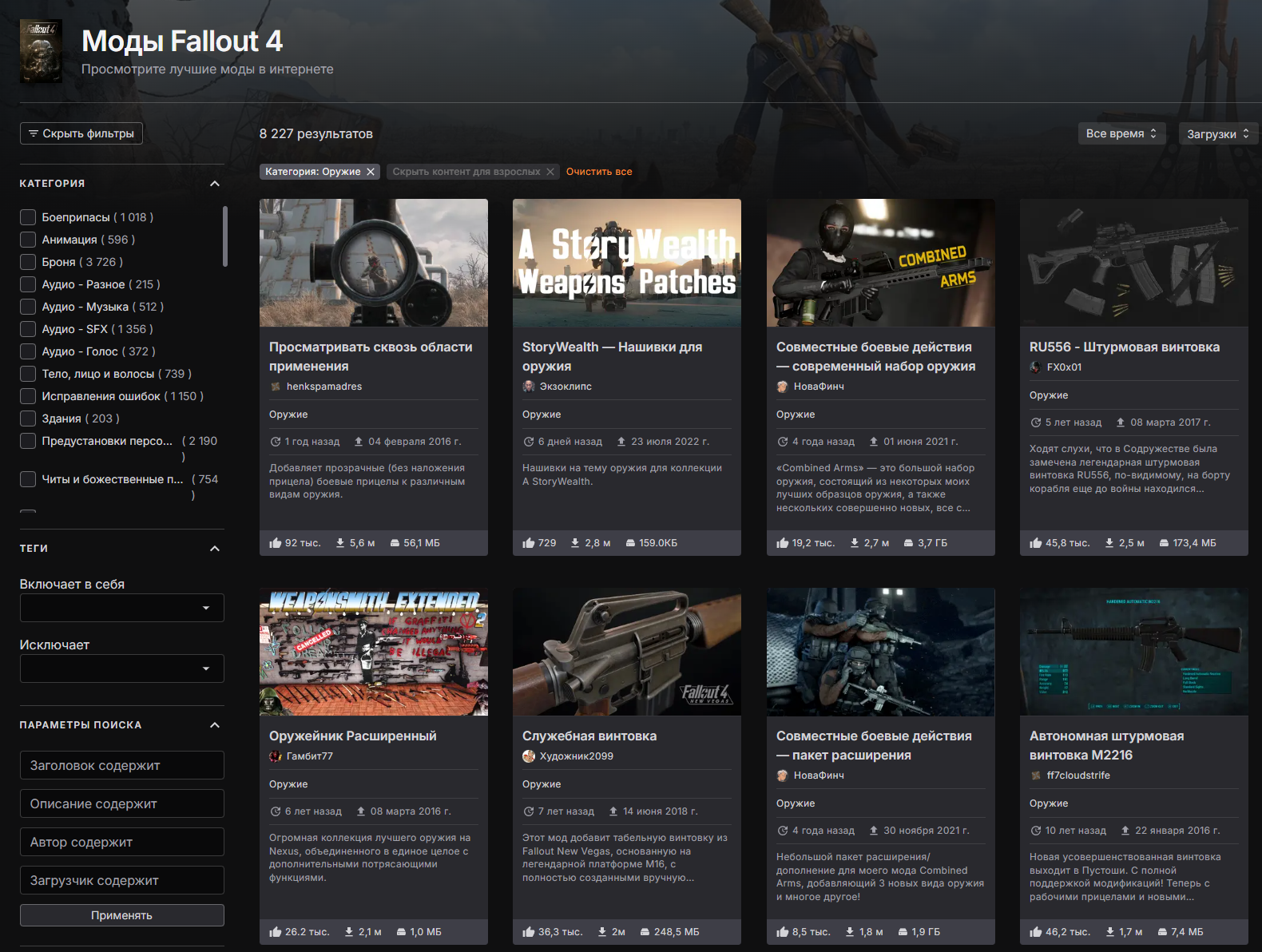Click thumbs-up icon next to 26.2 тыс.
The image size is (1262, 952).
tap(276, 932)
